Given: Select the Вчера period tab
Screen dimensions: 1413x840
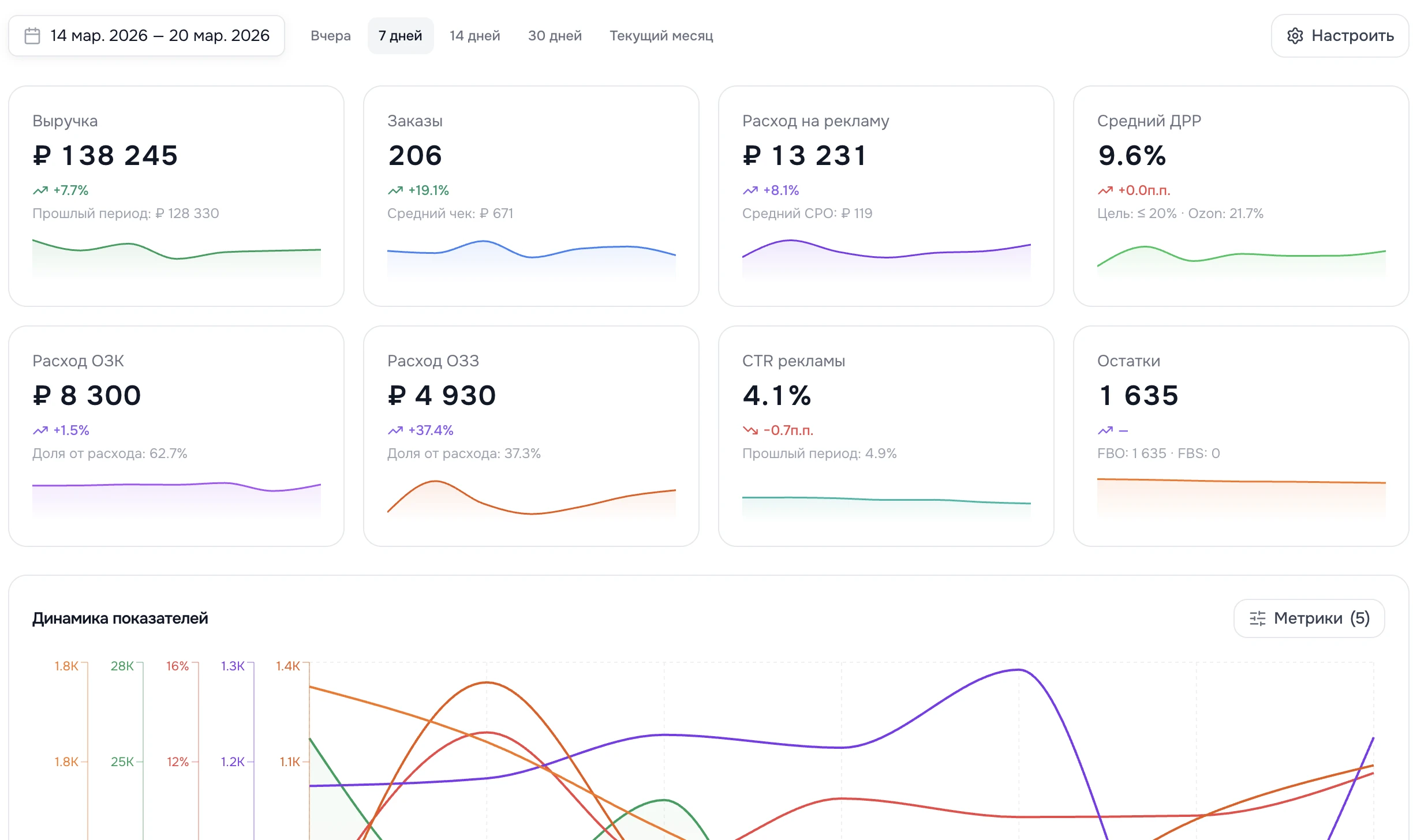Looking at the screenshot, I should click(x=331, y=36).
